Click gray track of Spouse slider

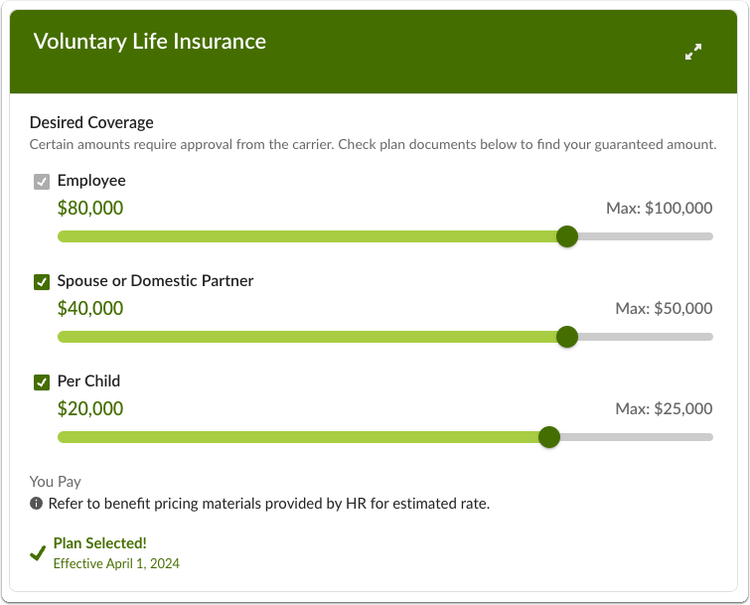point(646,337)
